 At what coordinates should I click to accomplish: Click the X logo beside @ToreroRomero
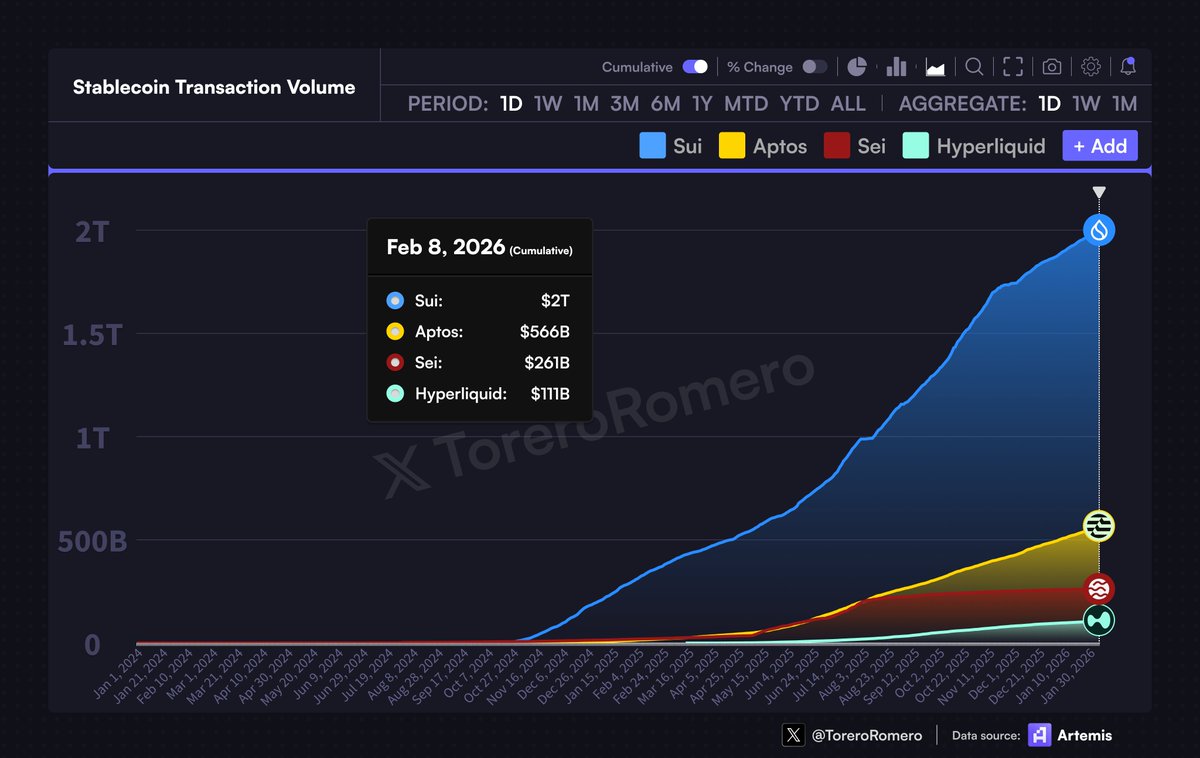[x=794, y=735]
